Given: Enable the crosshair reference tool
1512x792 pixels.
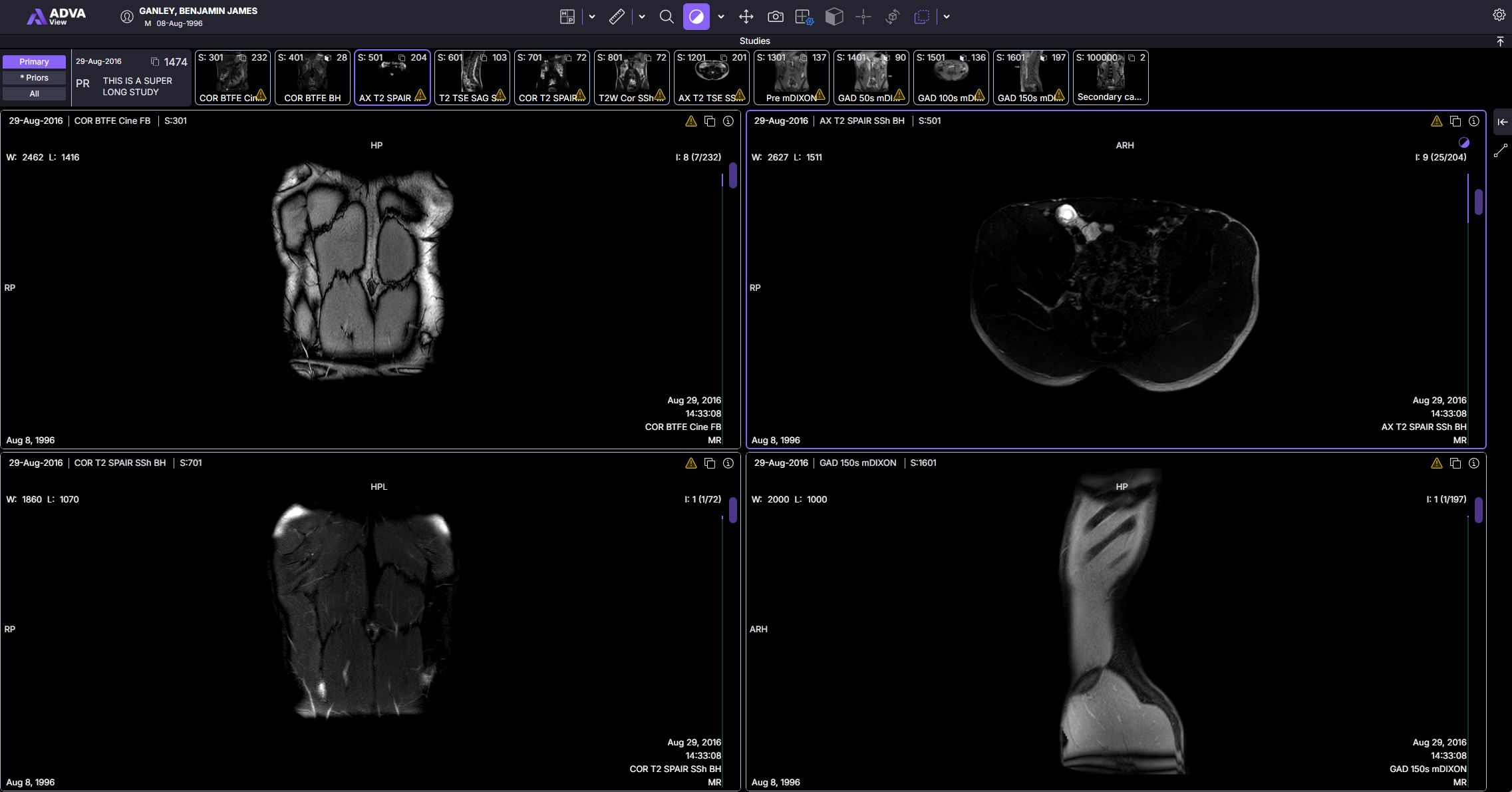Looking at the screenshot, I should 863,17.
